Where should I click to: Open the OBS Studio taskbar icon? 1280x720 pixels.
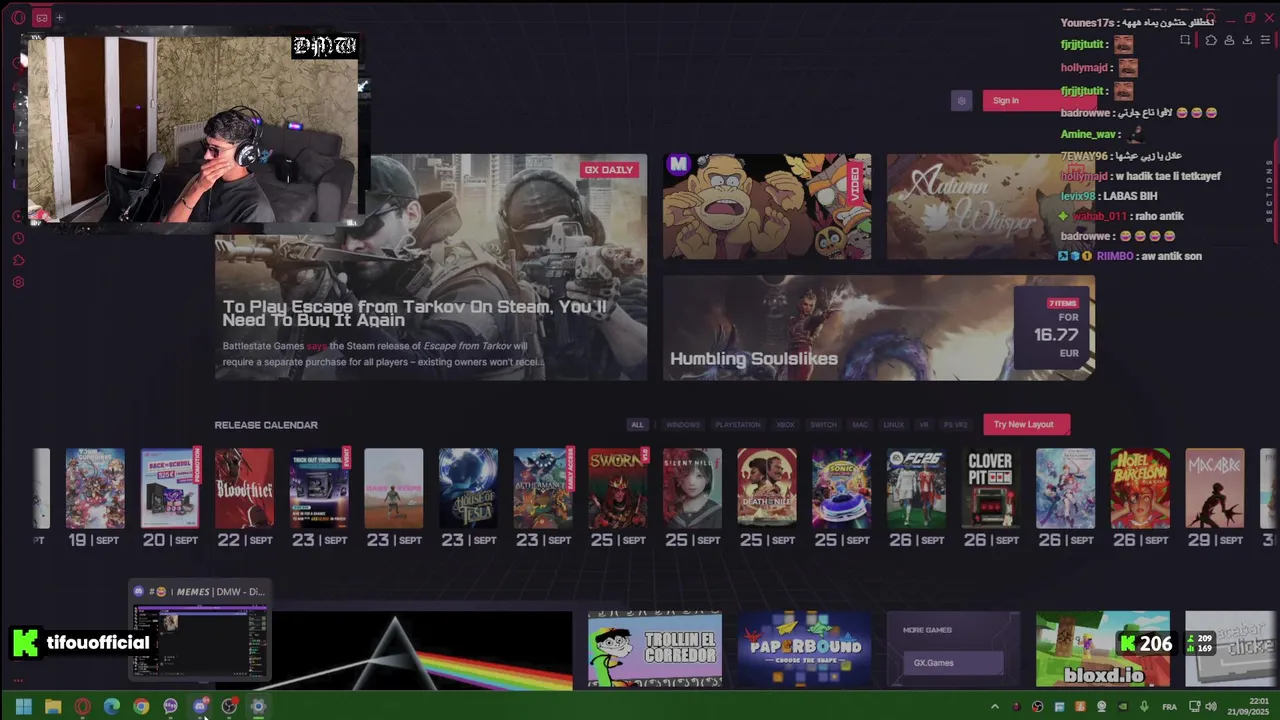(x=229, y=707)
